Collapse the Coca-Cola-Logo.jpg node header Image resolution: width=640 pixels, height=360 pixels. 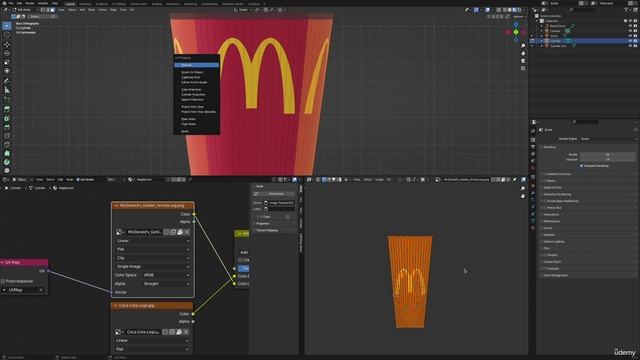116,305
